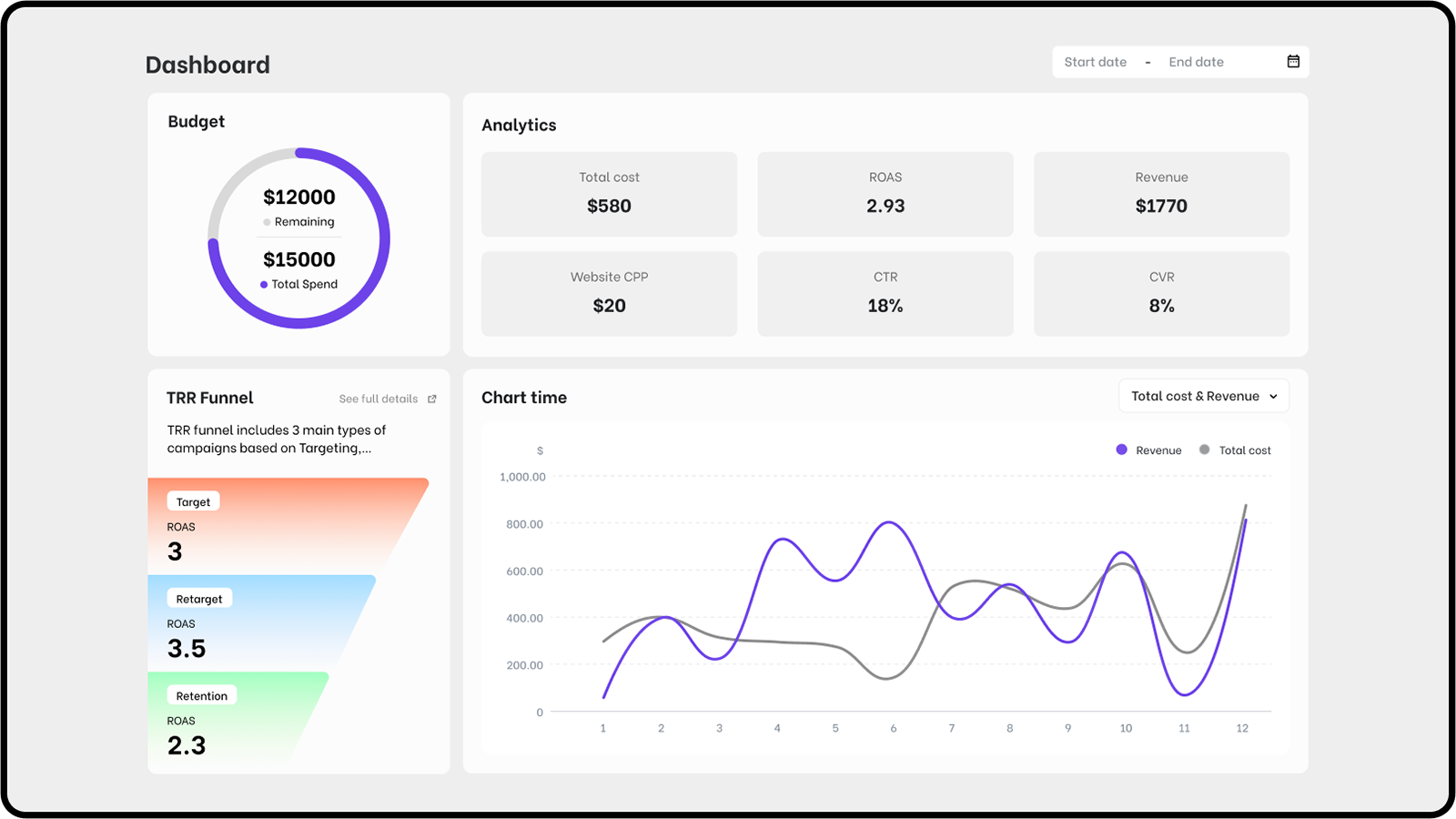Image resolution: width=1456 pixels, height=819 pixels.
Task: Select the CVR 8% card
Action: [1161, 294]
